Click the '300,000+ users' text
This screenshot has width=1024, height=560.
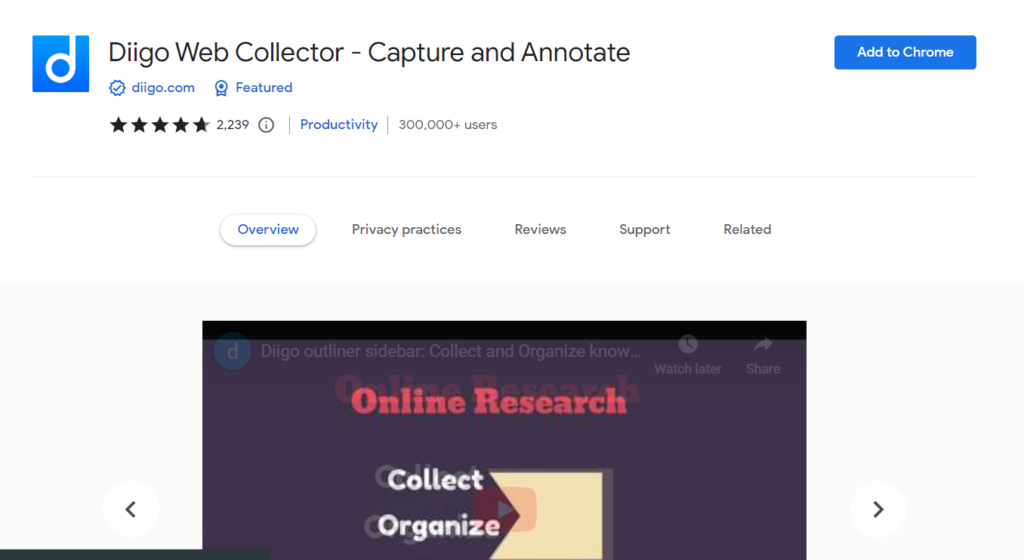(x=447, y=125)
